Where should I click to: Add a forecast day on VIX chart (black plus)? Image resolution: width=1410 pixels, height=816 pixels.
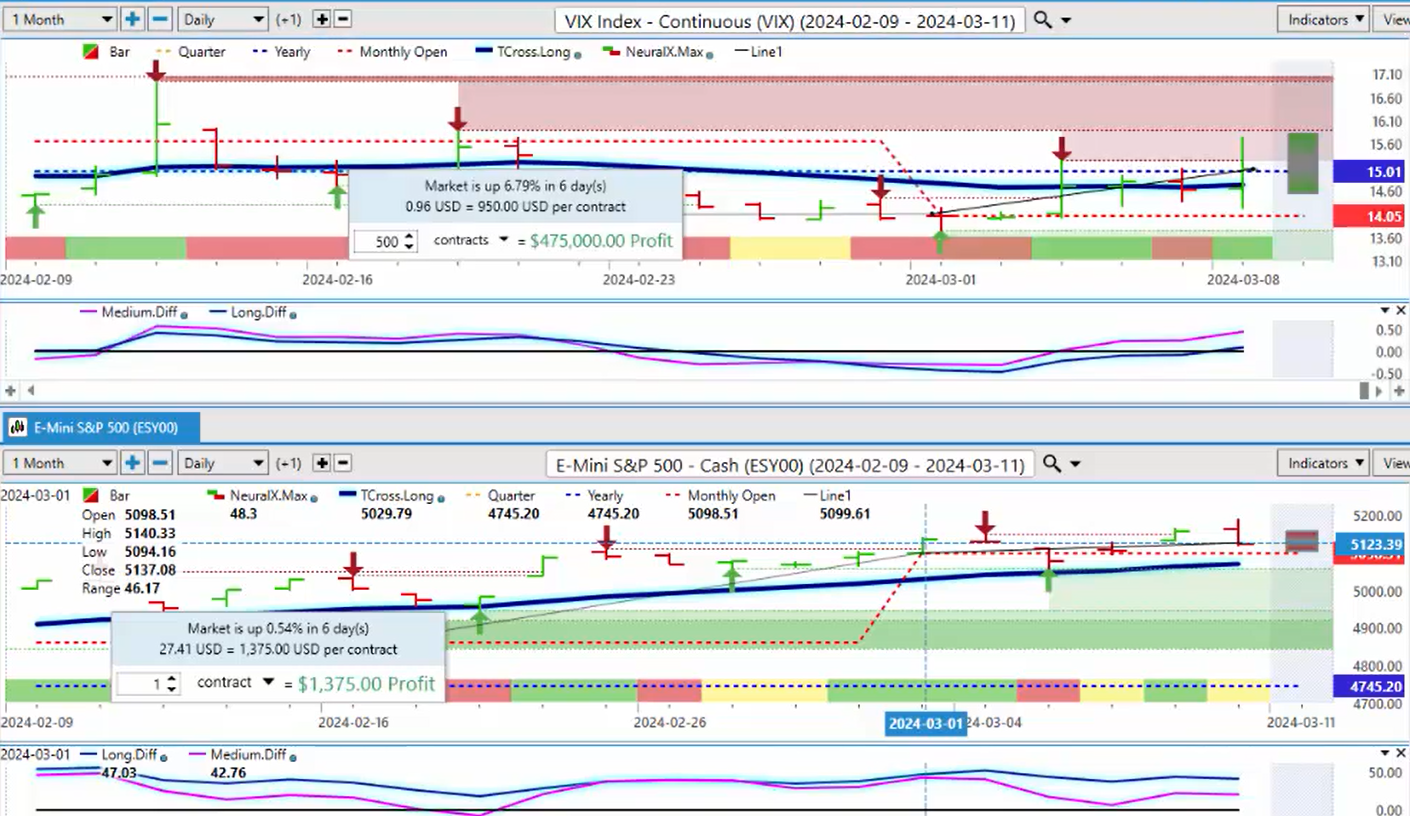coord(321,19)
